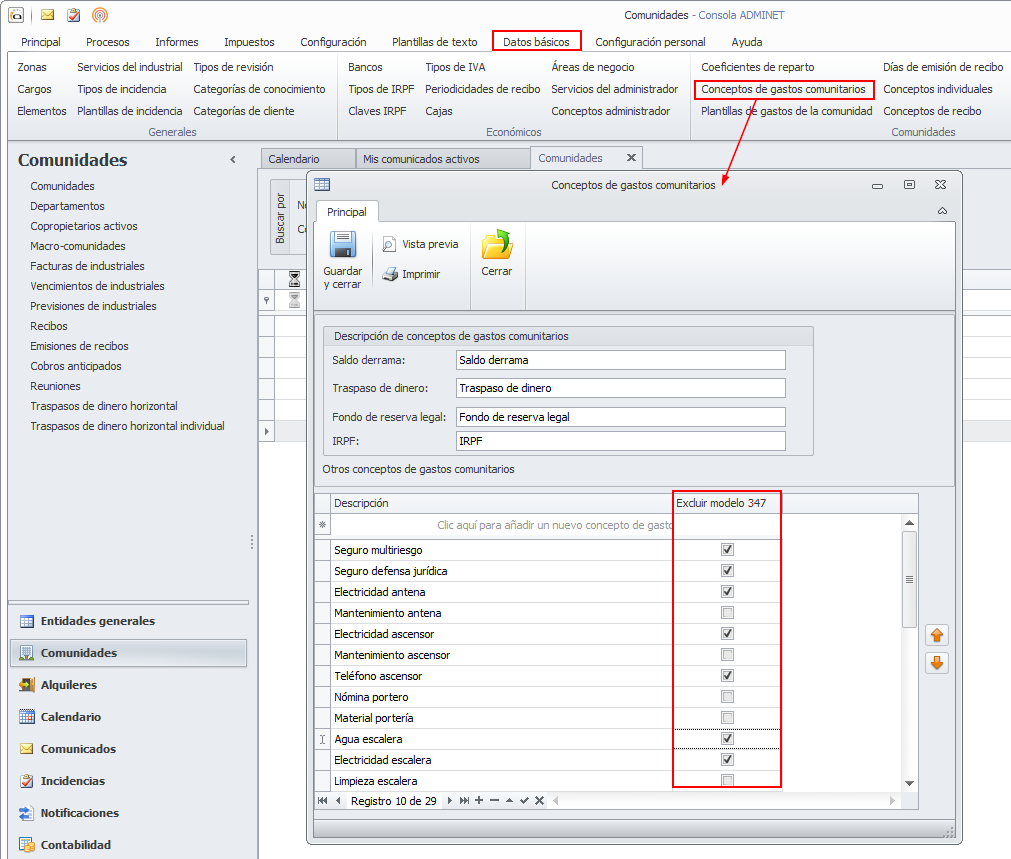The width and height of the screenshot is (1011, 859).
Task: Open the Incidencias module in sidebar
Action: [x=72, y=781]
